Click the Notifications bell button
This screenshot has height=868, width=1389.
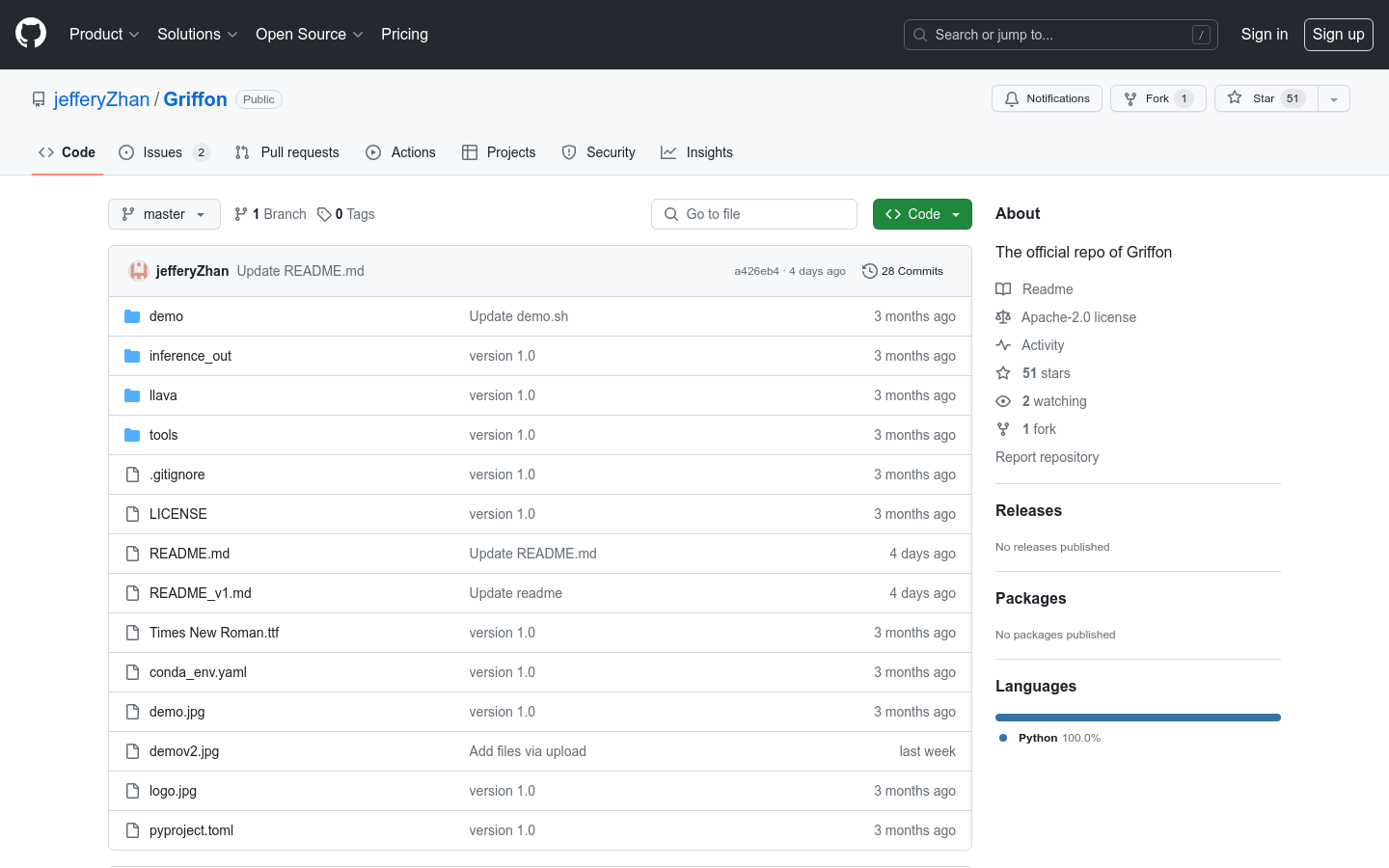point(1047,98)
